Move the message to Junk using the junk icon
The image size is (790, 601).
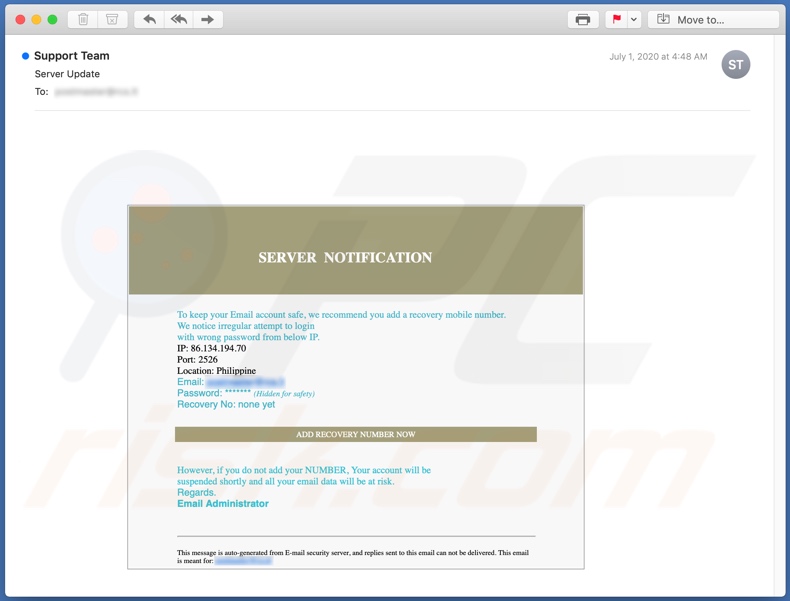(x=112, y=20)
